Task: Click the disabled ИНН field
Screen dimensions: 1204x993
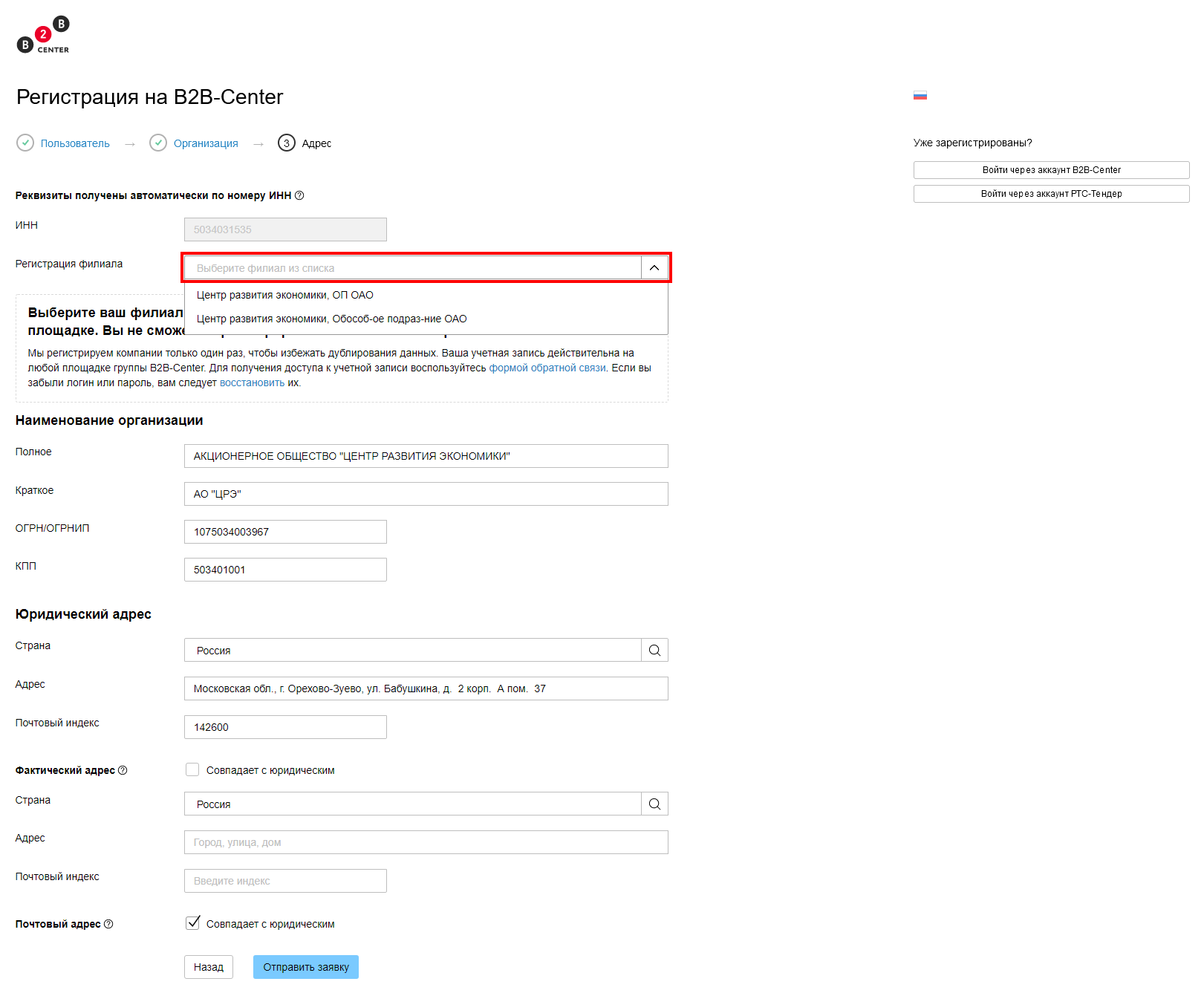Action: point(285,229)
